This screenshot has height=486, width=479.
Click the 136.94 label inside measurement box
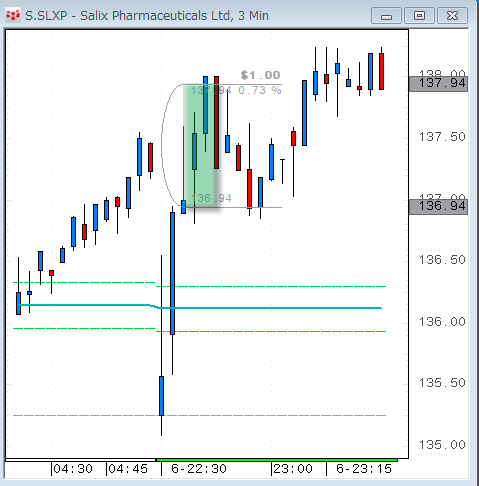tap(211, 199)
